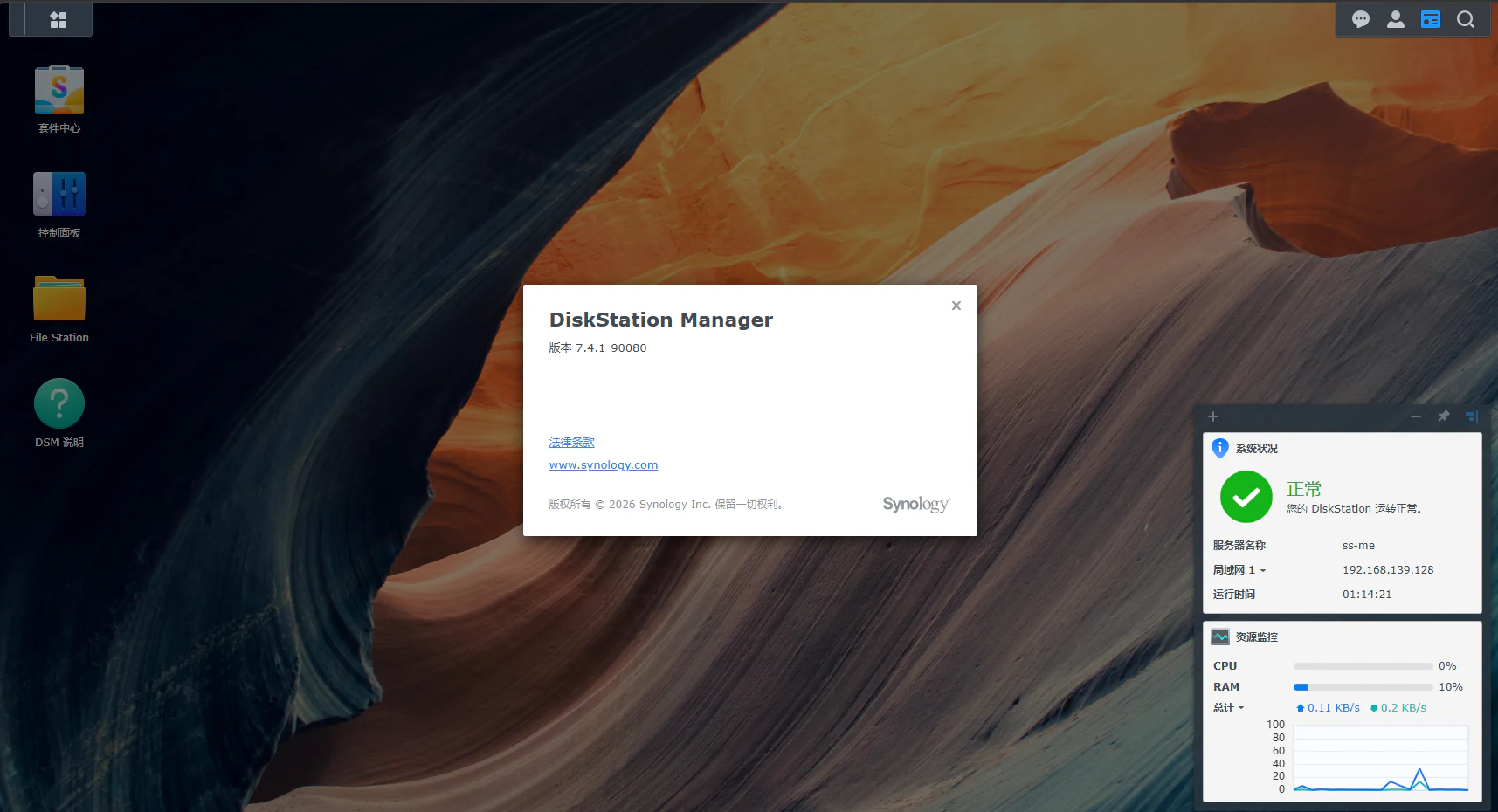The width and height of the screenshot is (1498, 812).
Task: Click the 资源监控 monitor icon
Action: pos(1220,637)
